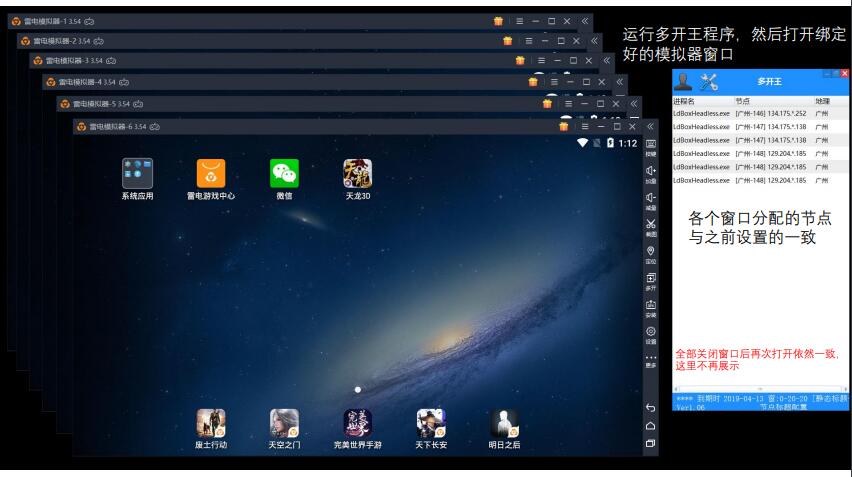Collapse sidebar chevron of 雷电模拟器-5 window

634,104
